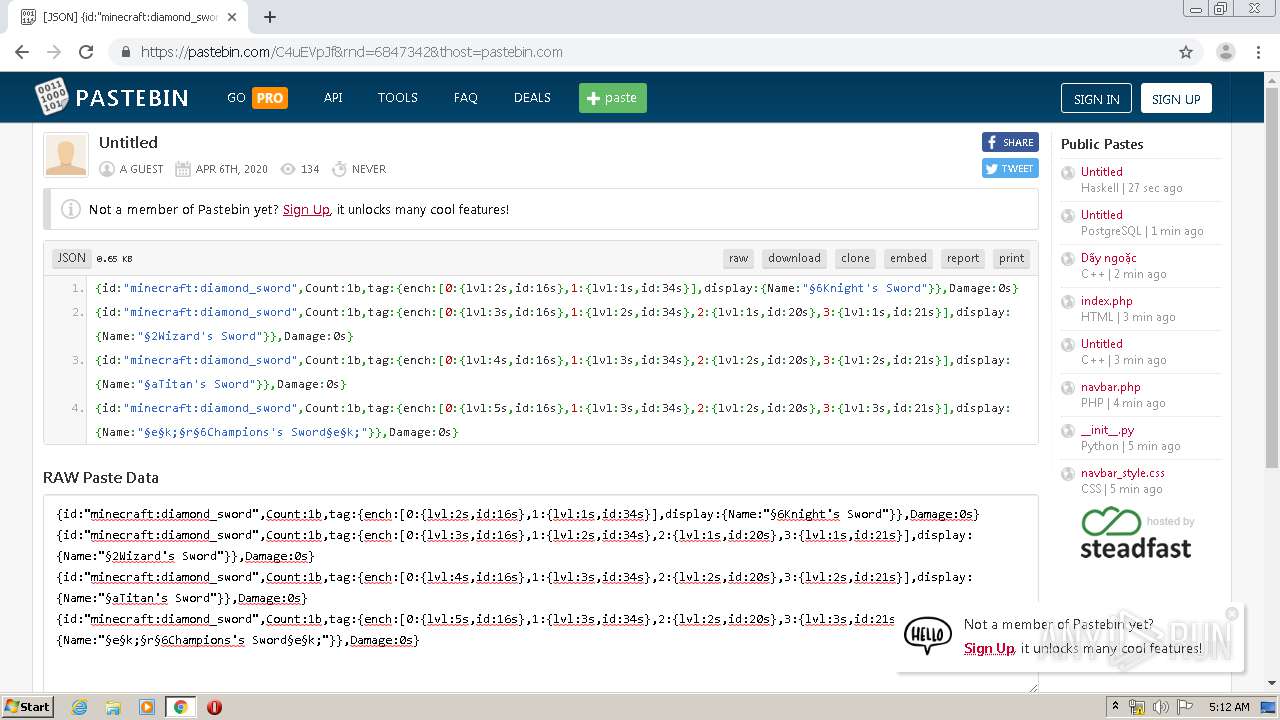
Task: Open the Haskell Untitled public paste
Action: click(x=1101, y=172)
